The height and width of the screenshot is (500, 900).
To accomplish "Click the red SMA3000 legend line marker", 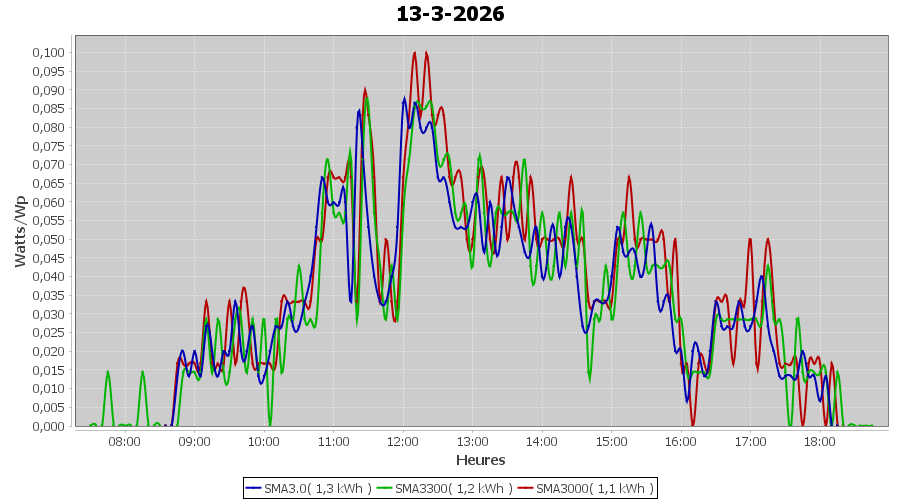I will (x=526, y=488).
